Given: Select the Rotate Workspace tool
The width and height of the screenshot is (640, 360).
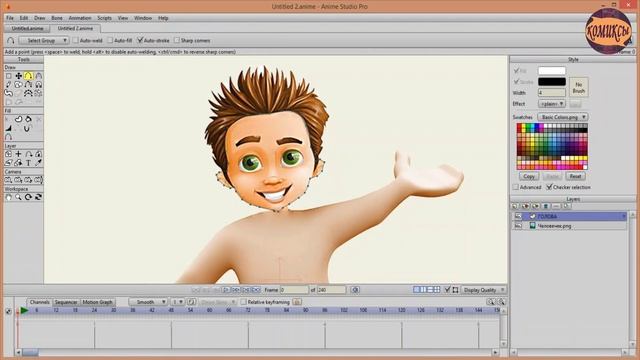Looking at the screenshot, I should (x=28, y=197).
